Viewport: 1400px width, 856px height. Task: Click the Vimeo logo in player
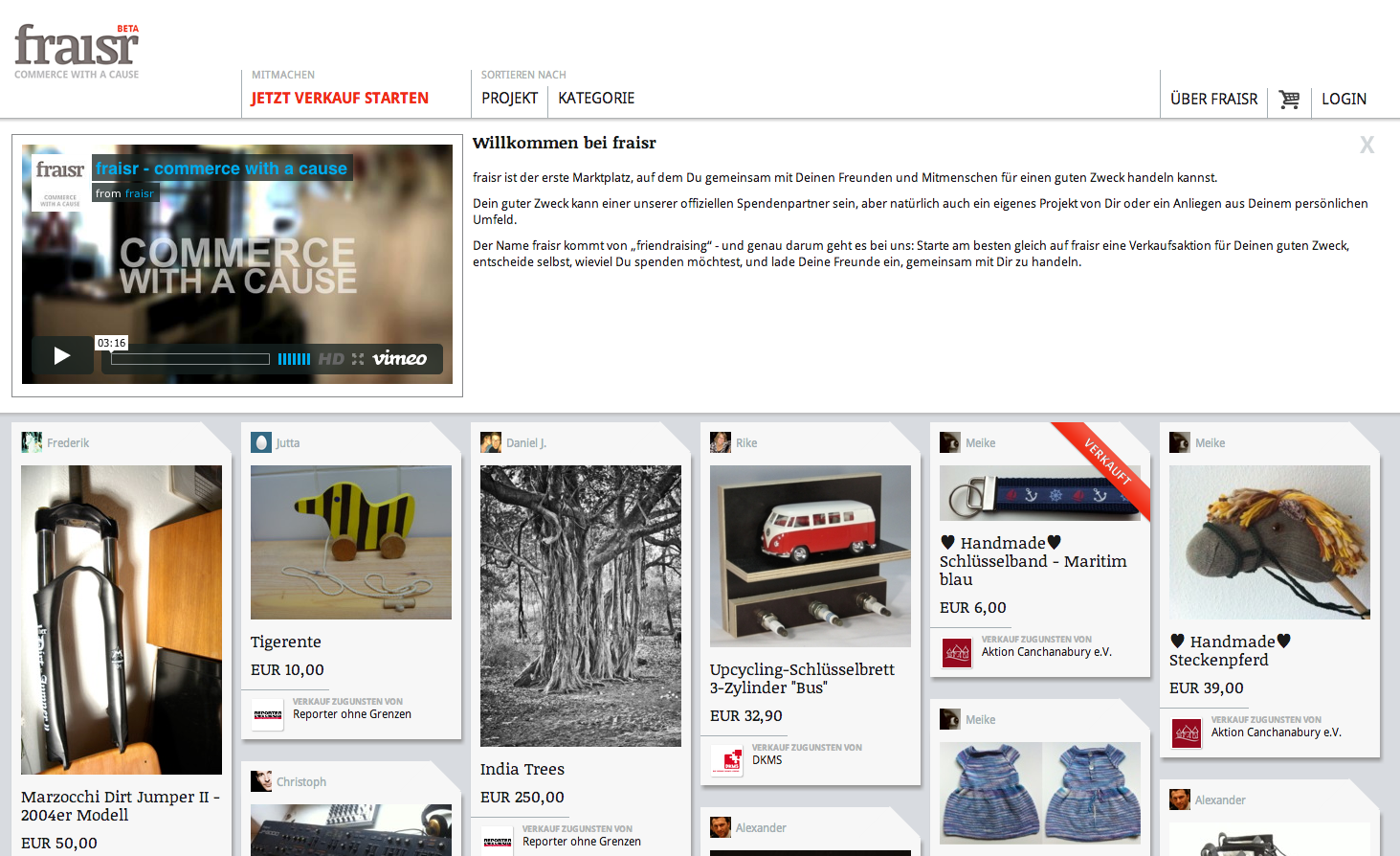click(x=400, y=359)
